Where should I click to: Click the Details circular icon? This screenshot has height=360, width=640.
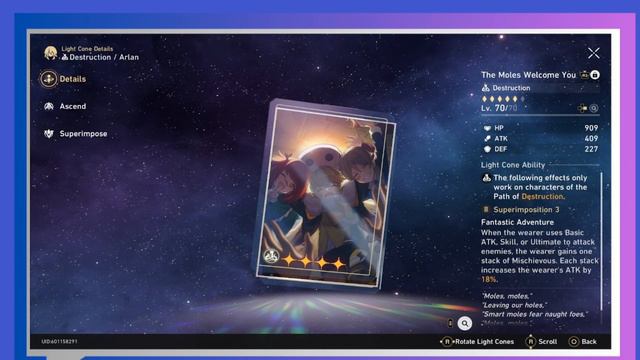coord(49,79)
